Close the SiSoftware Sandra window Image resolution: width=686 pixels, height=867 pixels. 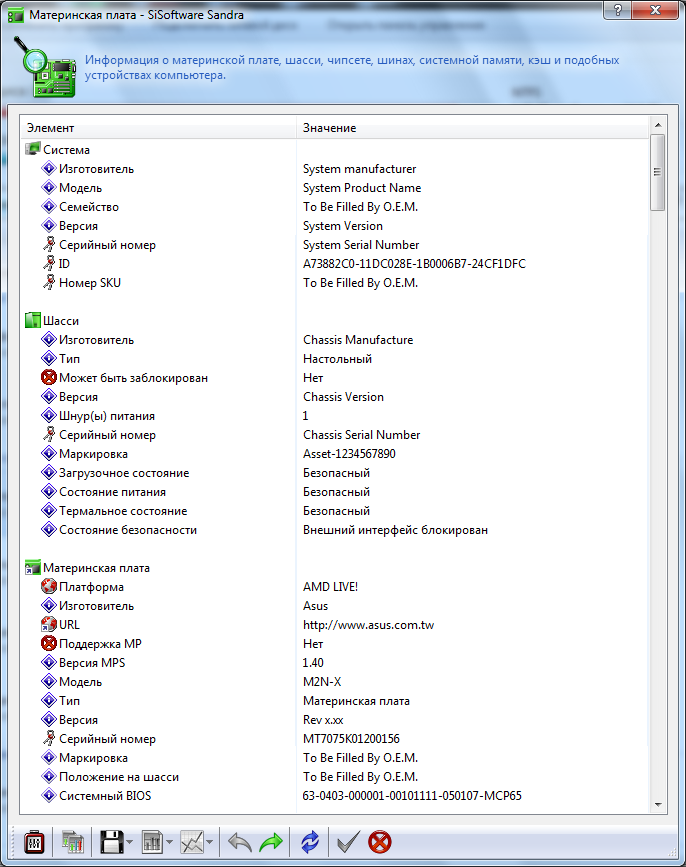pos(654,11)
